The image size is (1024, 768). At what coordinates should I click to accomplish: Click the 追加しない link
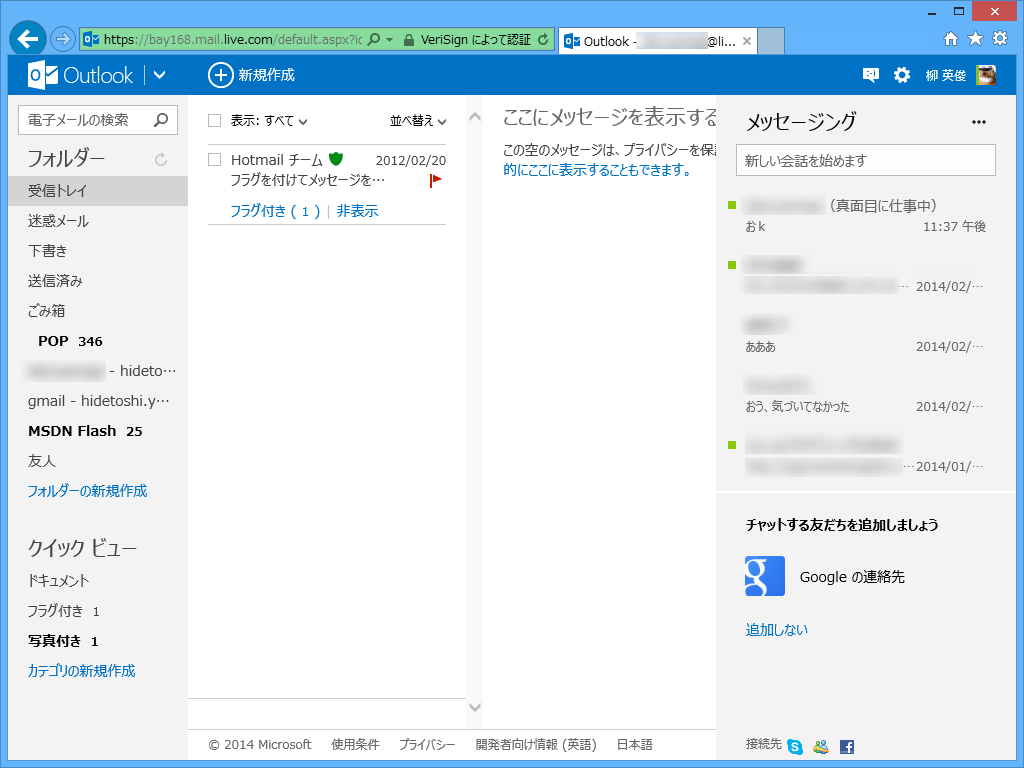[x=776, y=629]
